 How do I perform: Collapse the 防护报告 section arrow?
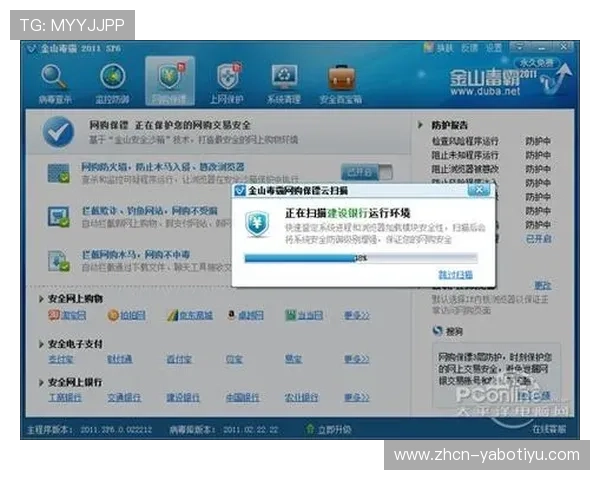click(420, 125)
